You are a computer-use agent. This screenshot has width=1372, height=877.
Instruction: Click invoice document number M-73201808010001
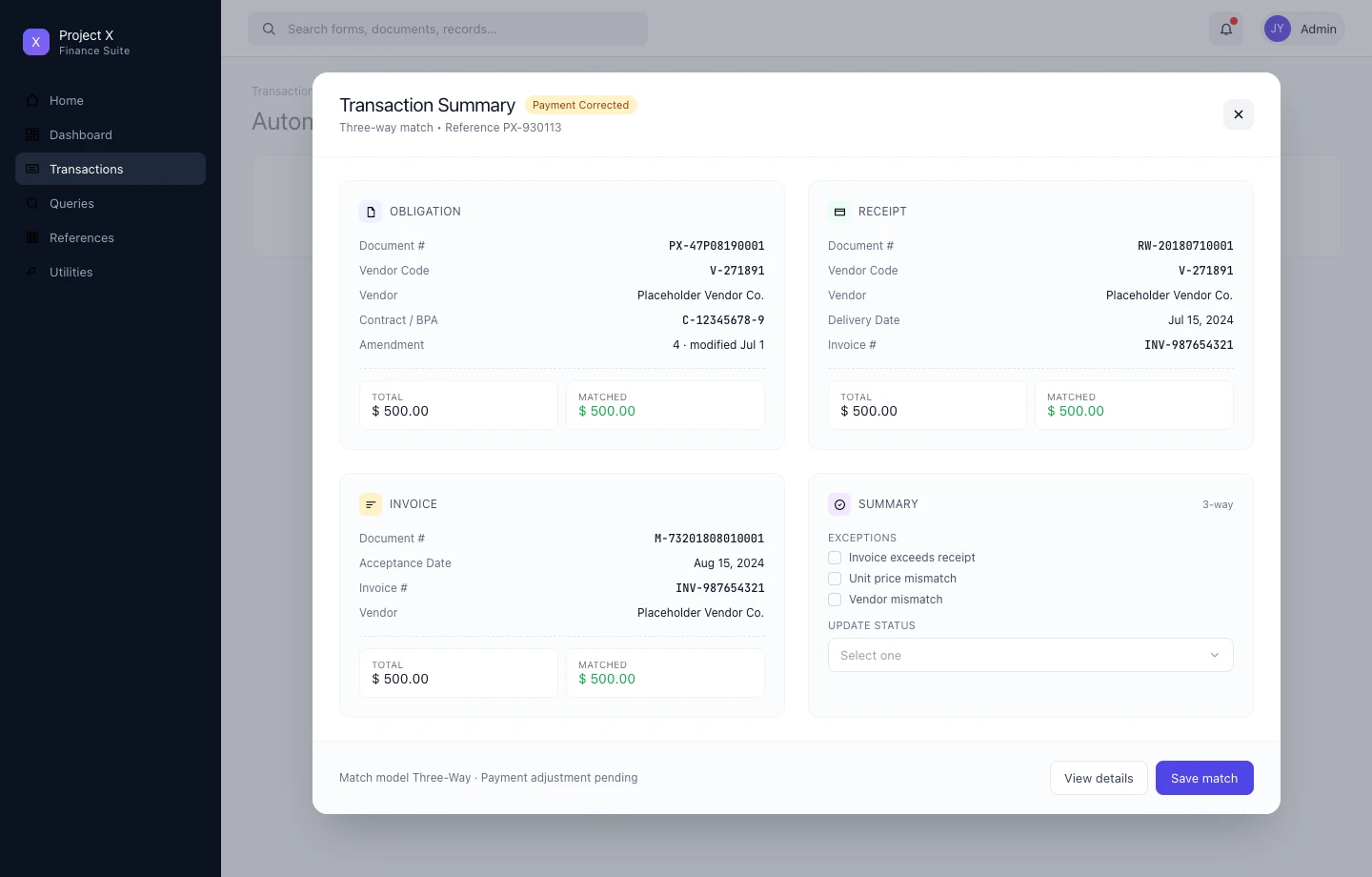pyautogui.click(x=709, y=539)
